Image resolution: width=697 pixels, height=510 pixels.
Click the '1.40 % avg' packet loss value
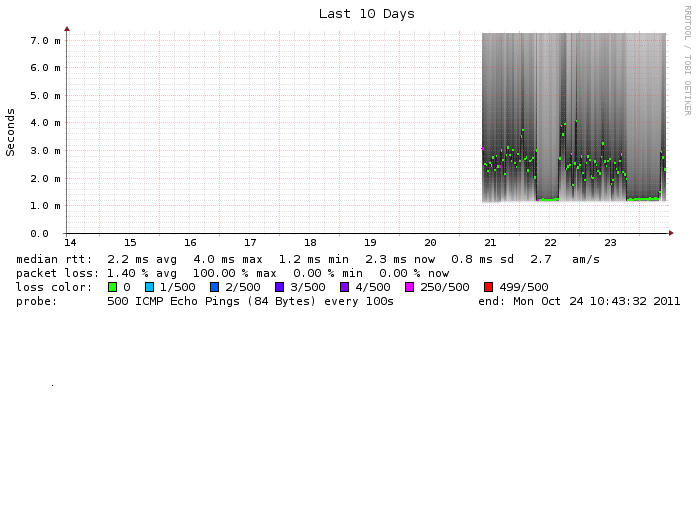pos(142,273)
